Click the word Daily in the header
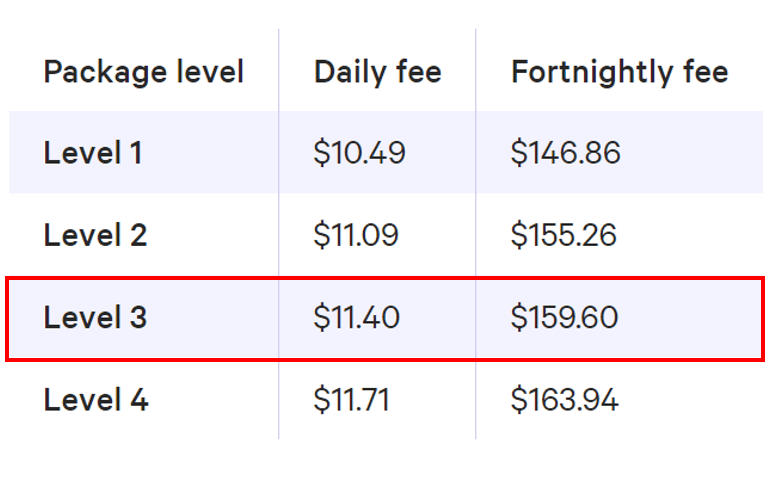 point(350,72)
